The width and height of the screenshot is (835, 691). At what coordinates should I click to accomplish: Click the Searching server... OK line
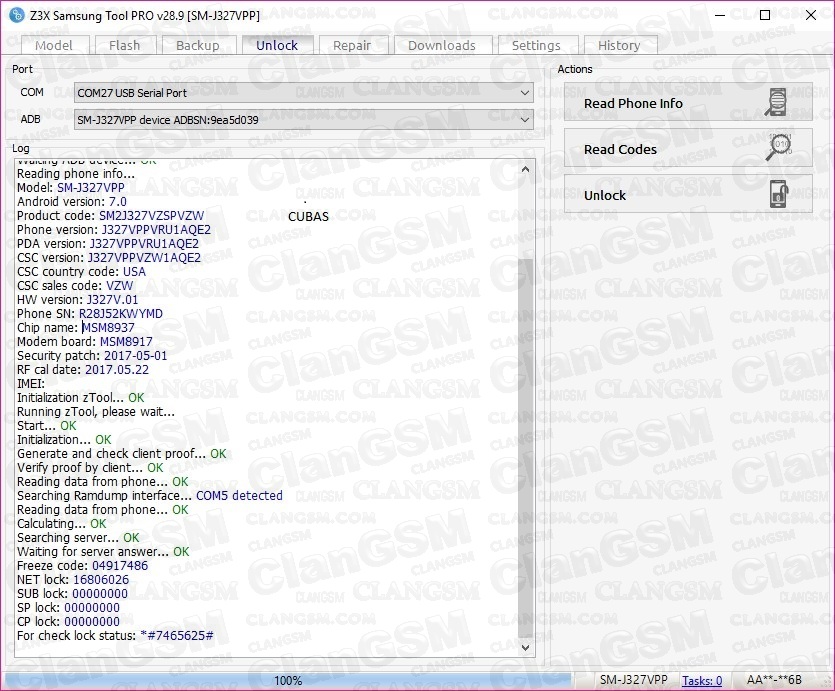[78, 538]
